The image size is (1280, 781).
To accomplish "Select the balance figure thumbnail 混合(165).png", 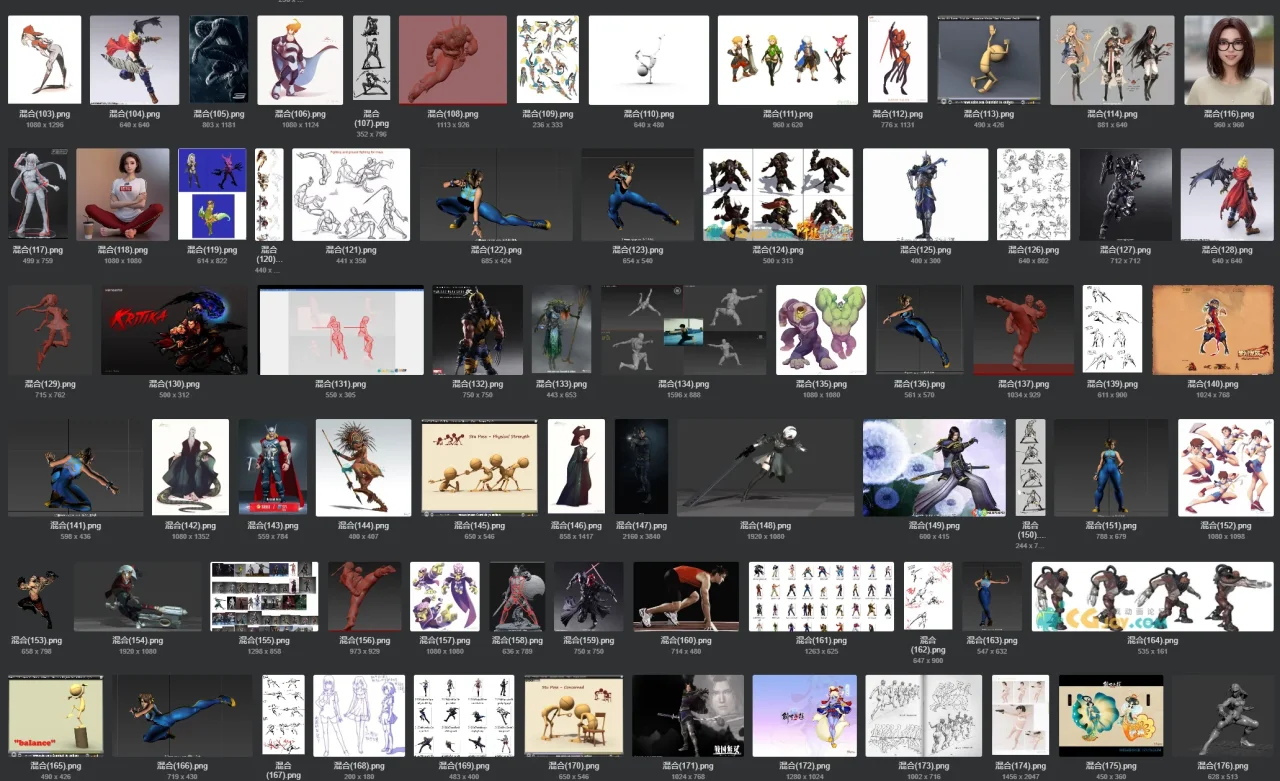I will point(55,715).
